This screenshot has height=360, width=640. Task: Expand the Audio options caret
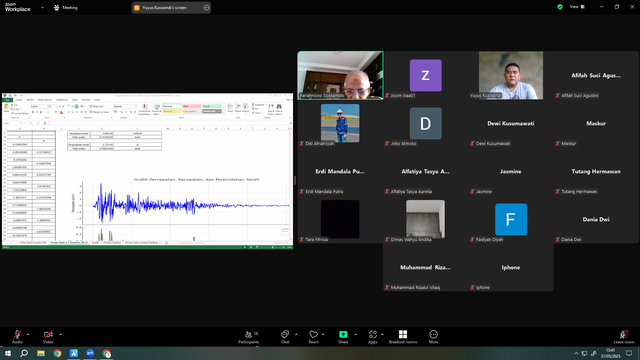(x=28, y=334)
